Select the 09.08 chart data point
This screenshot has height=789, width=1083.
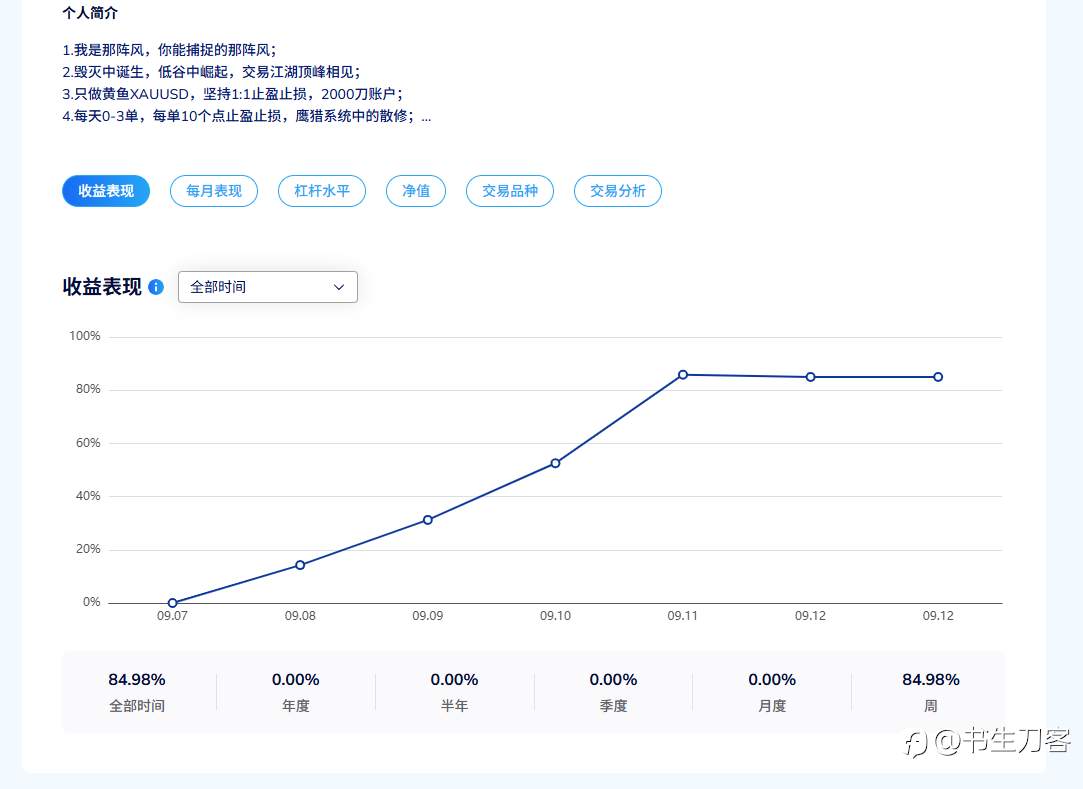(x=300, y=565)
